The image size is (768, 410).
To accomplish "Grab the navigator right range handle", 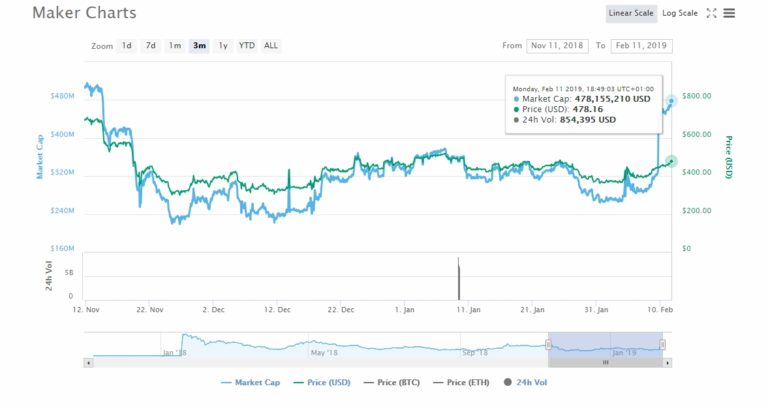I will [662, 345].
